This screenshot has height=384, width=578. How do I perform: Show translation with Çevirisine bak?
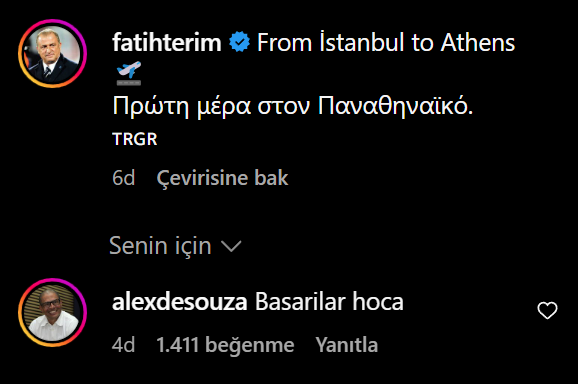point(222,178)
